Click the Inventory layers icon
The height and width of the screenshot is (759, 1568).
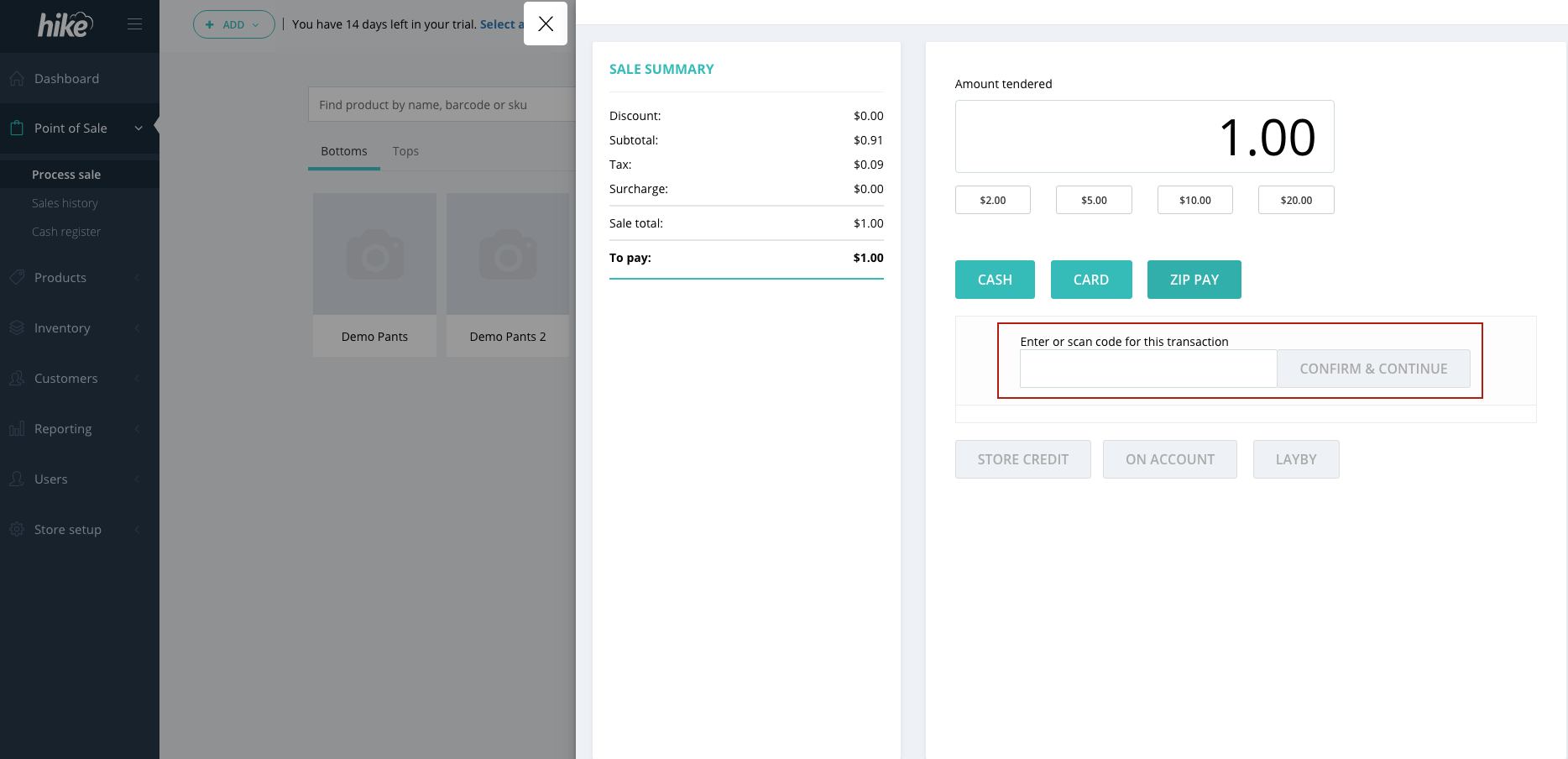tap(17, 327)
